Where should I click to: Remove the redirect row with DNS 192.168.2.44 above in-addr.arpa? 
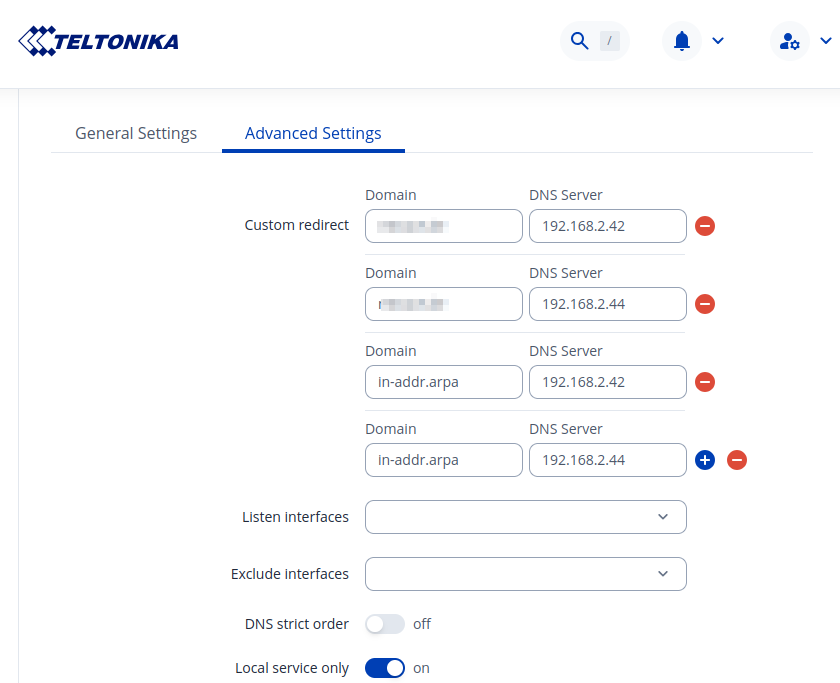click(705, 304)
